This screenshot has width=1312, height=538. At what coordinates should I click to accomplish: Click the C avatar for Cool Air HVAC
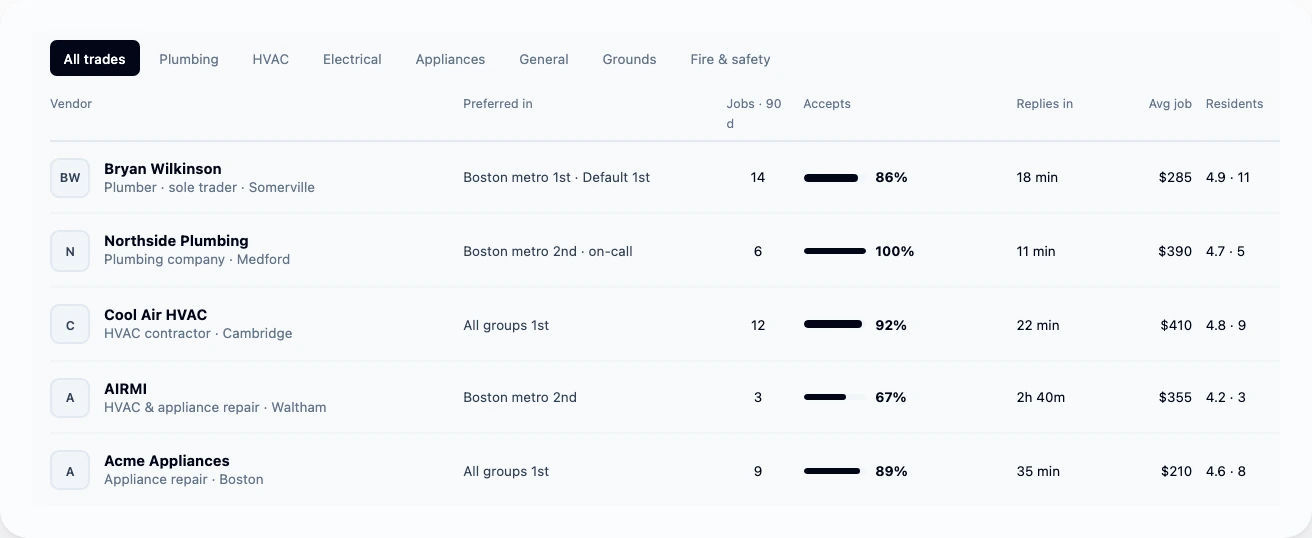70,326
